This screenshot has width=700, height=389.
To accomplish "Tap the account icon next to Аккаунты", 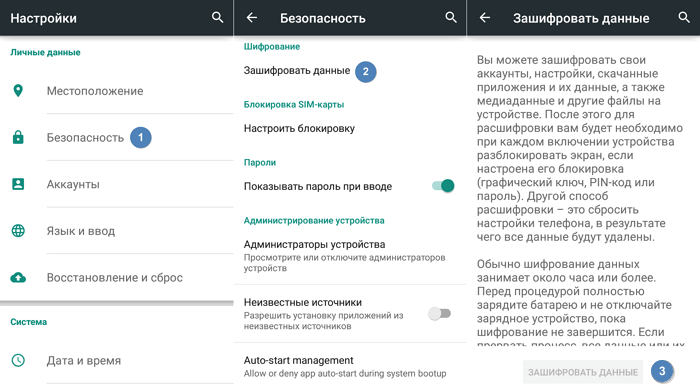I will coord(18,184).
